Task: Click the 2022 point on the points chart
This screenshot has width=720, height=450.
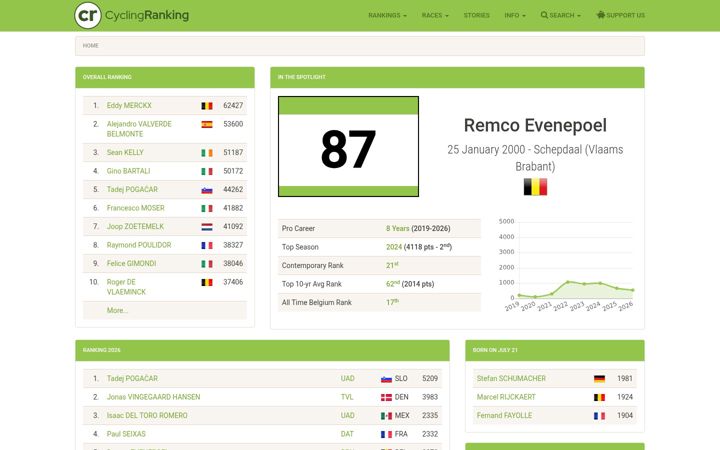Action: [x=568, y=282]
